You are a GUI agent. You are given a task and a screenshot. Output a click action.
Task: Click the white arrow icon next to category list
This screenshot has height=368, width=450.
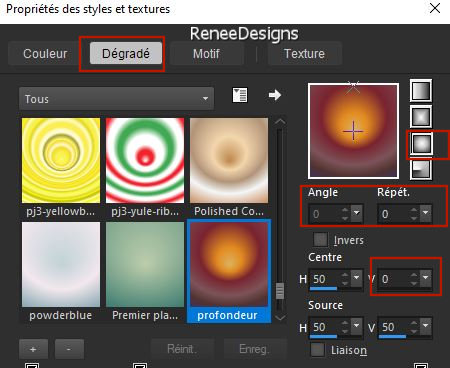(275, 95)
